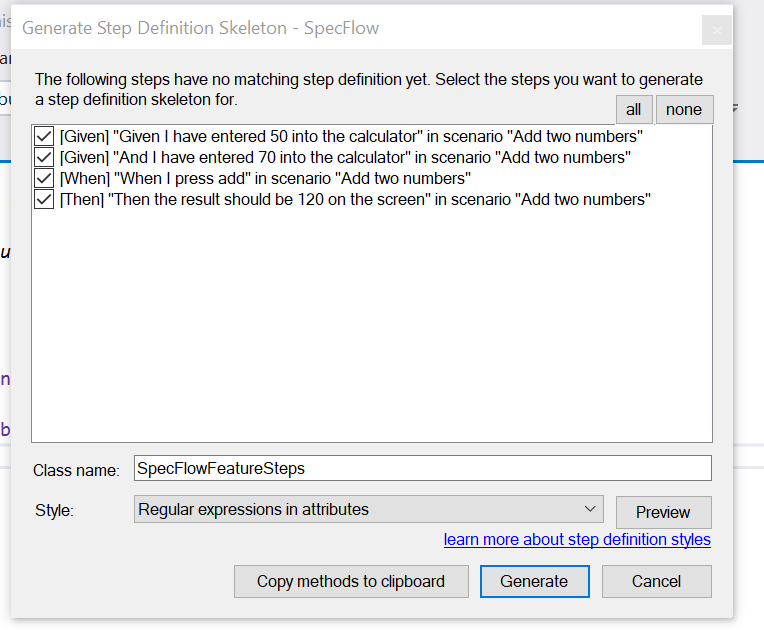Click the arrow on the Style combo box
Viewport: 764px width, 630px height.
(x=590, y=509)
